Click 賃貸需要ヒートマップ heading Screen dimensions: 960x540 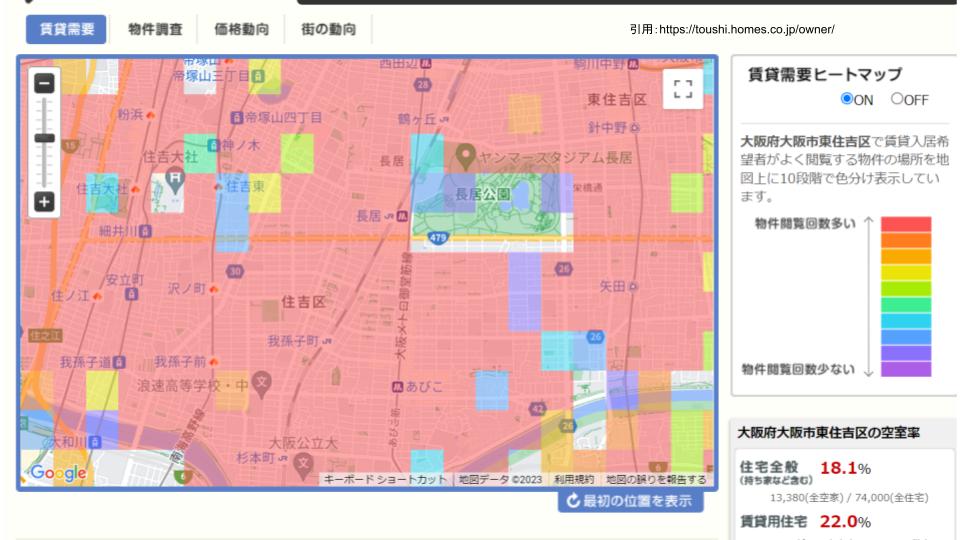tap(825, 75)
